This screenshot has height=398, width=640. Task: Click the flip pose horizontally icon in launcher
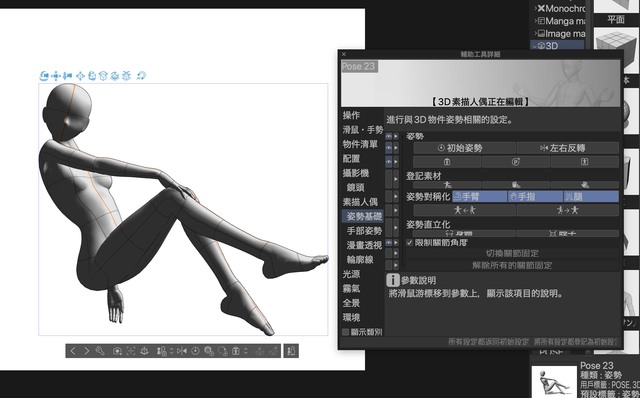click(182, 351)
